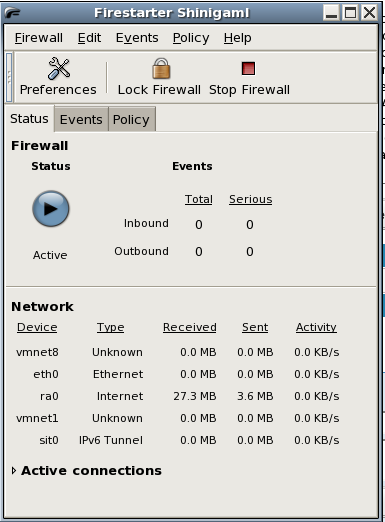The image size is (385, 522).
Task: Open the Edit menu
Action: point(89,38)
